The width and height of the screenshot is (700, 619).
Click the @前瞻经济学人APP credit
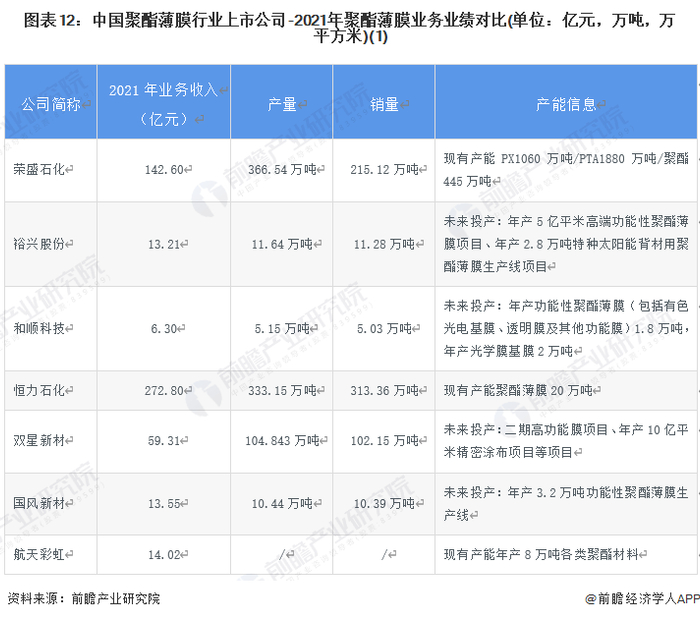point(642,598)
